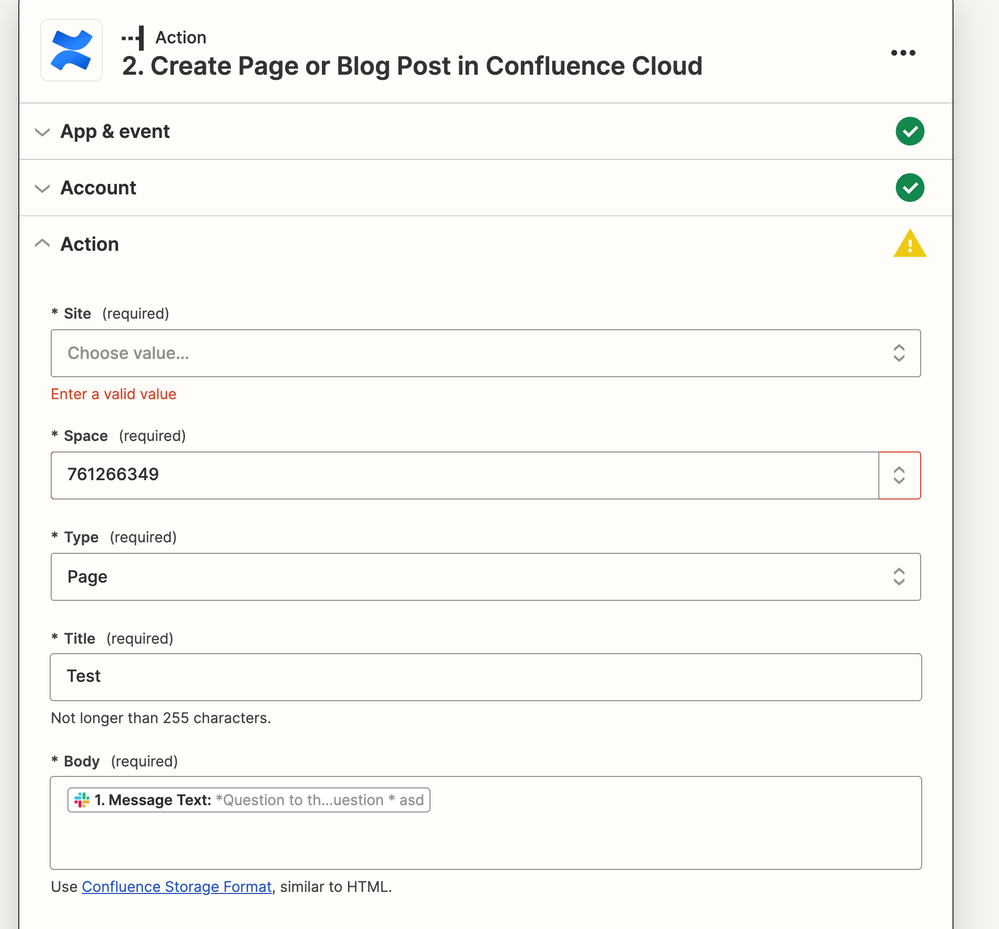Viewport: 999px width, 929px height.
Task: Open Space dropdown arrows button
Action: click(x=899, y=475)
